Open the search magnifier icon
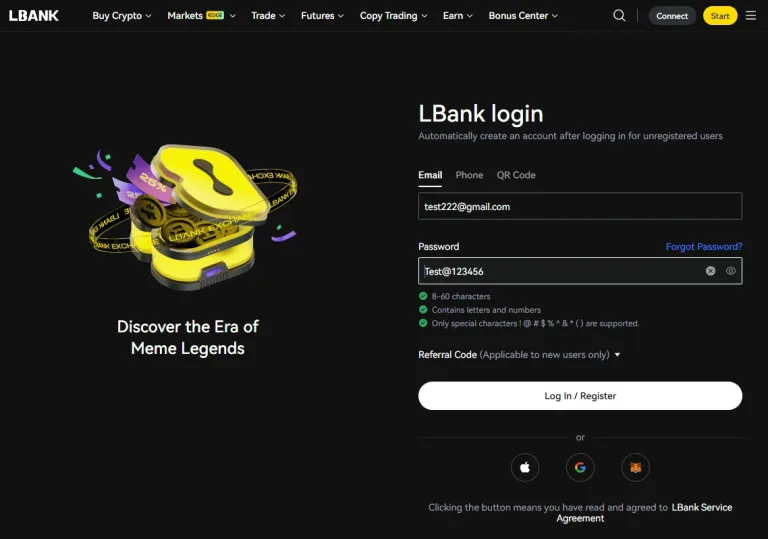This screenshot has height=539, width=768. click(x=619, y=16)
